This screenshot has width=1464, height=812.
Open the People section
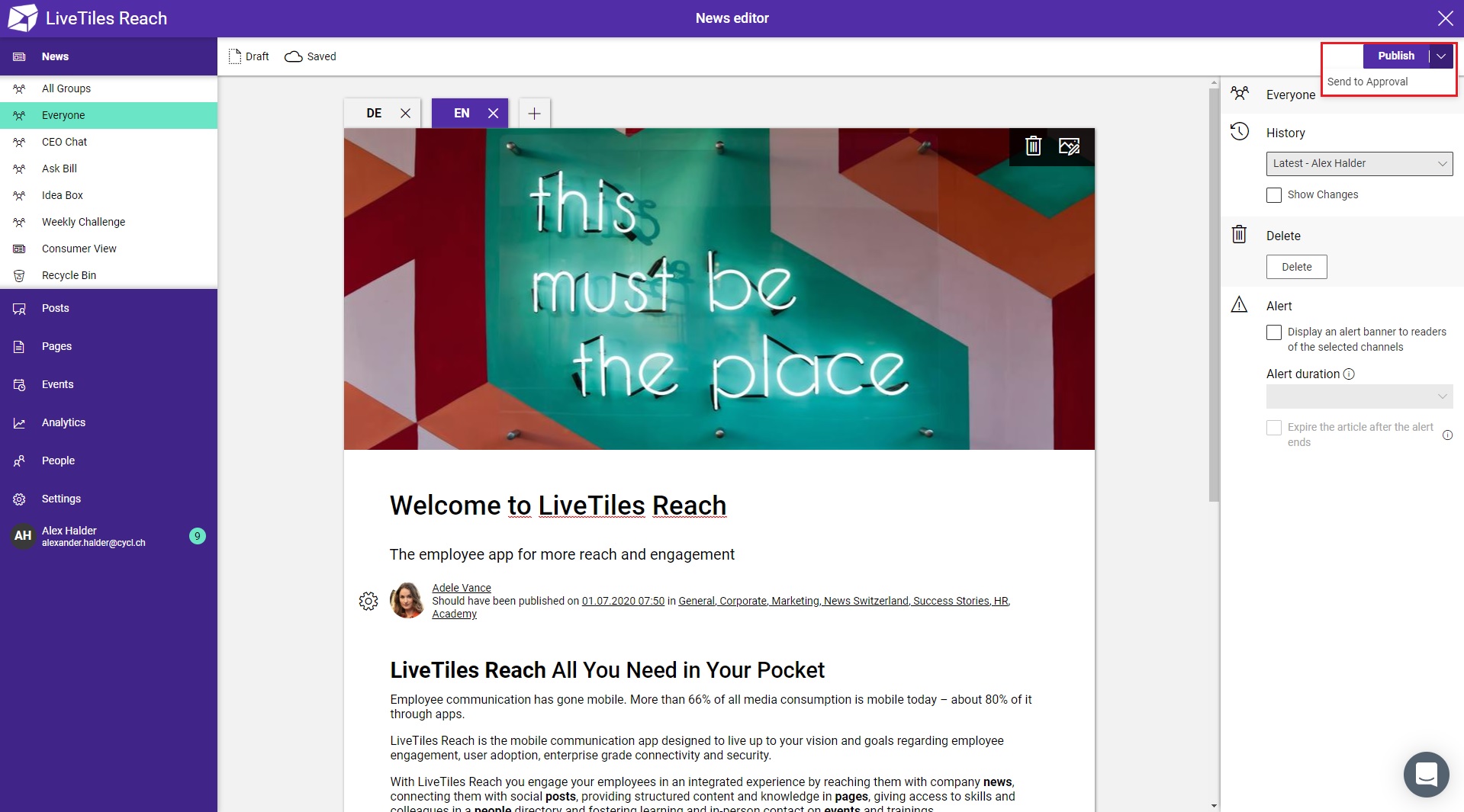coord(108,461)
